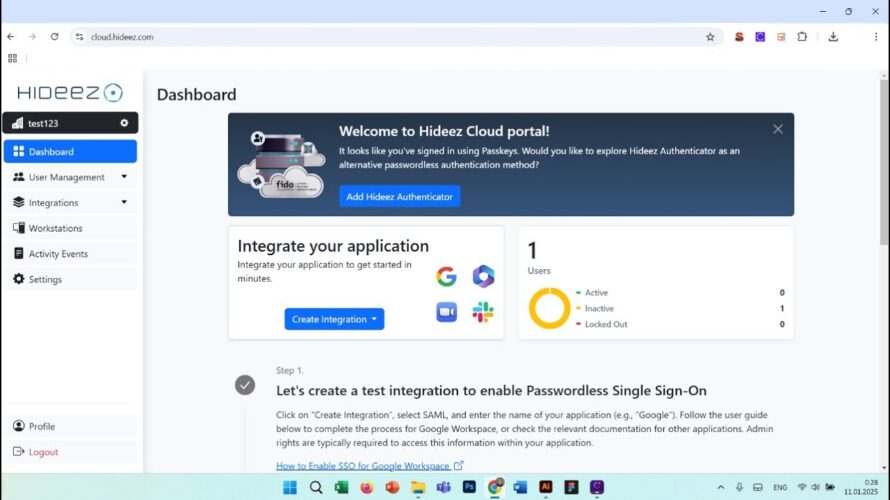Open Profile page
Viewport: 890px width, 500px height.
pyautogui.click(x=70, y=426)
